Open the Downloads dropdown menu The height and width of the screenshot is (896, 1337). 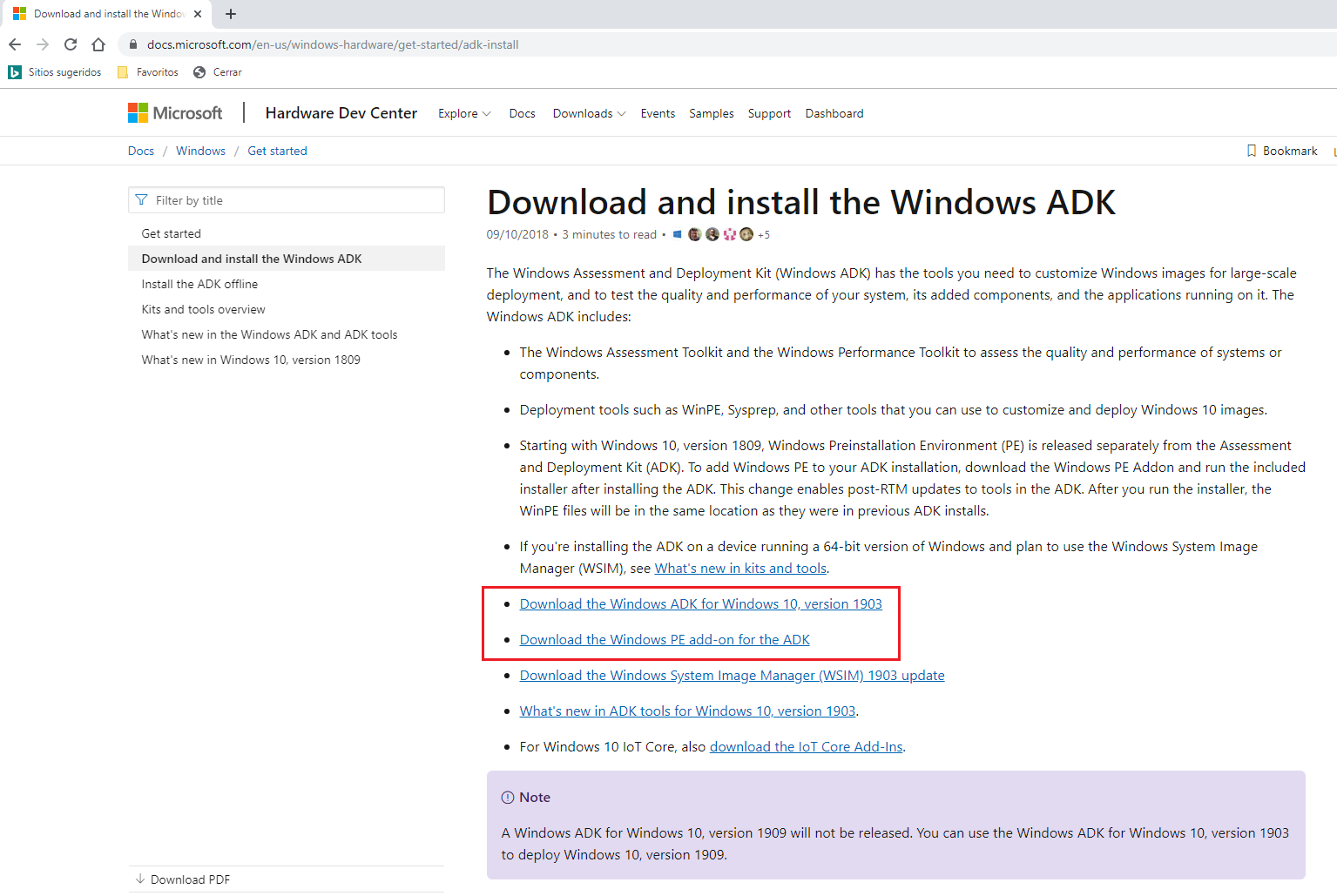coord(587,113)
